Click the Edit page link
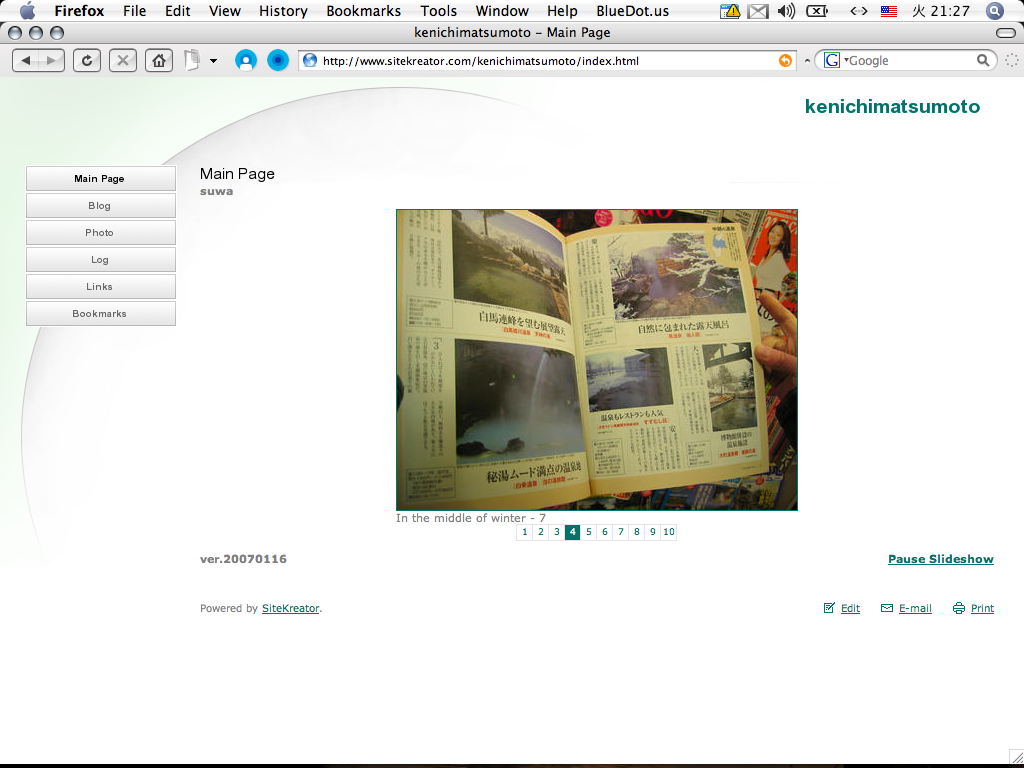This screenshot has height=768, width=1024. (850, 608)
